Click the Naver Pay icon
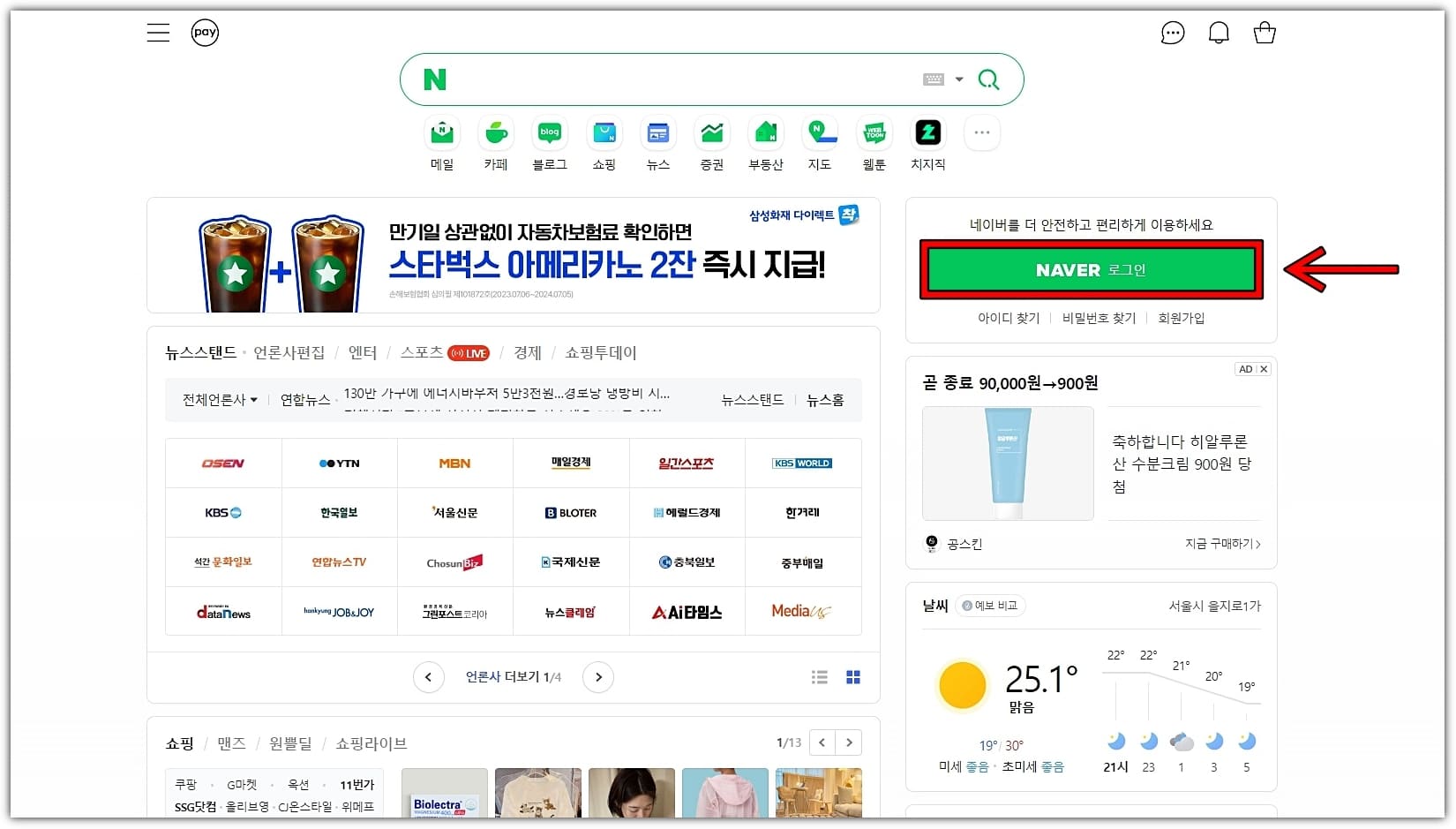 click(205, 32)
